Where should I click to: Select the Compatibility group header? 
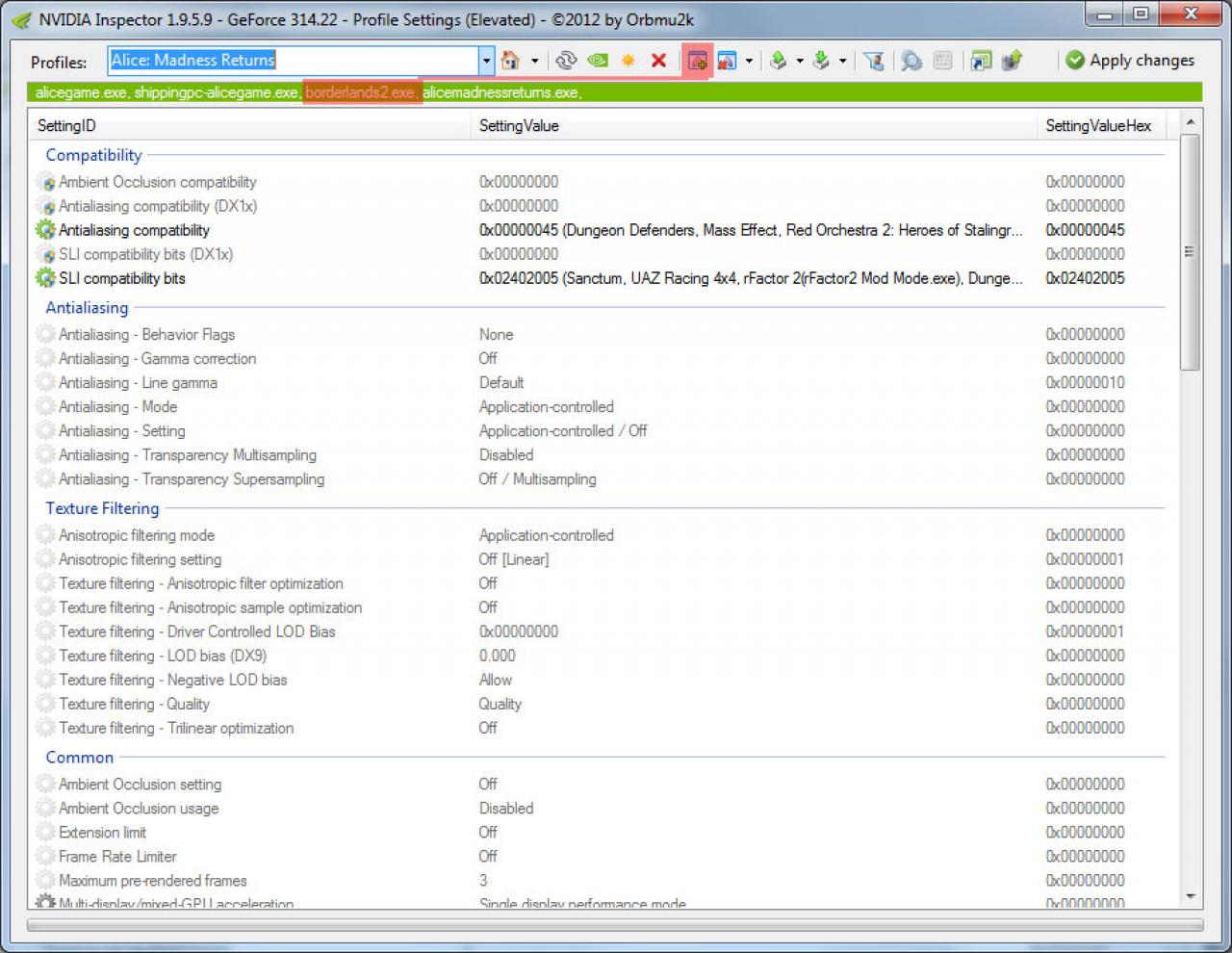click(93, 155)
